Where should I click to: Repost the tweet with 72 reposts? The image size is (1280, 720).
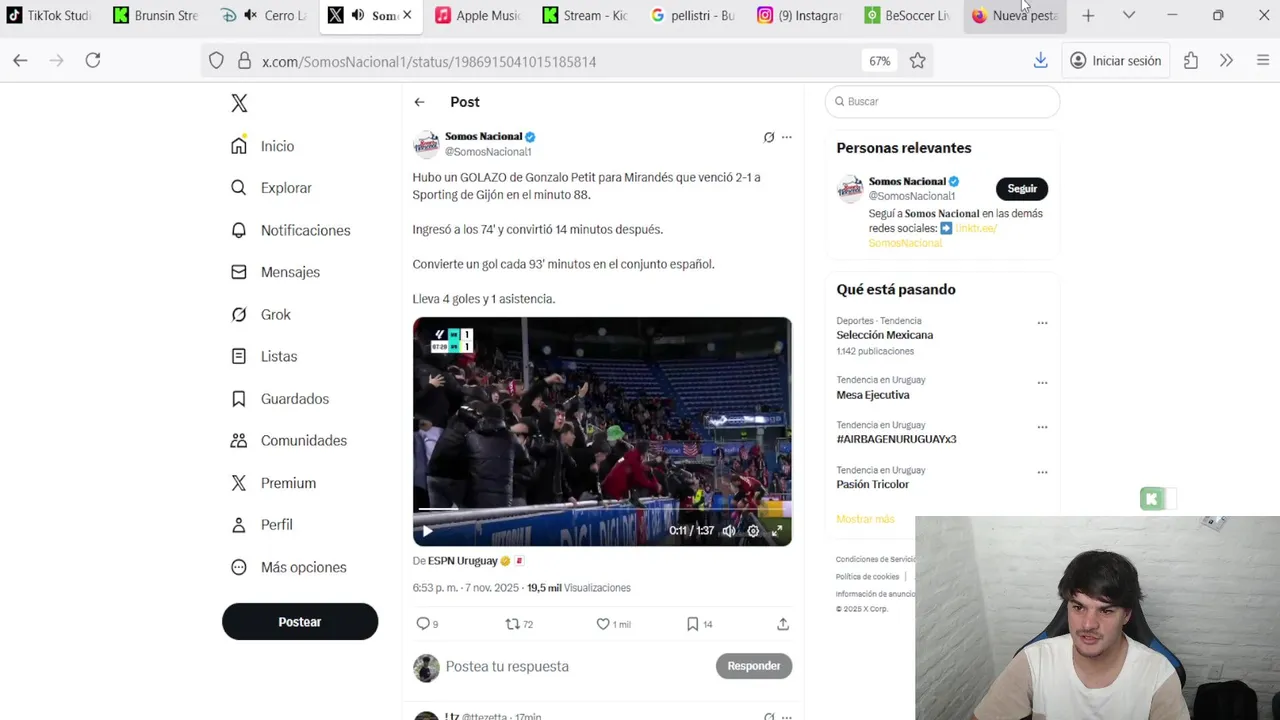coord(513,624)
